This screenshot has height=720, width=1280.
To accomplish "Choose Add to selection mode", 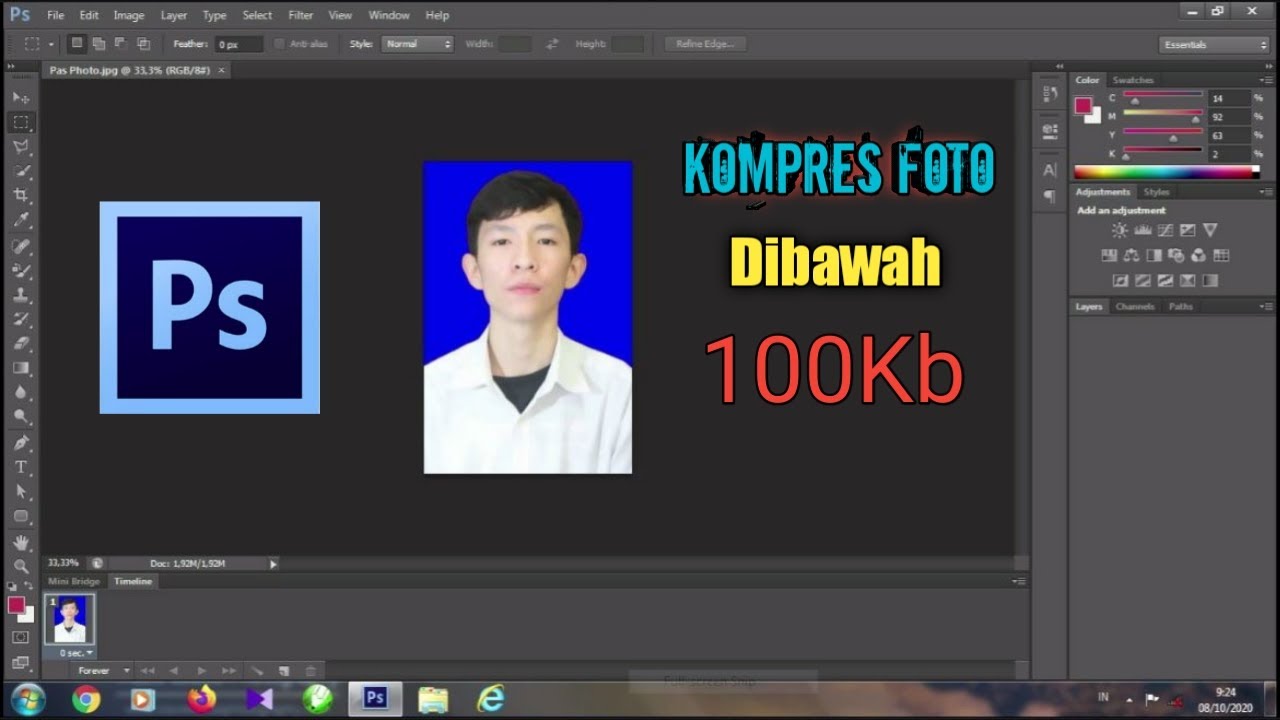I will click(x=99, y=44).
